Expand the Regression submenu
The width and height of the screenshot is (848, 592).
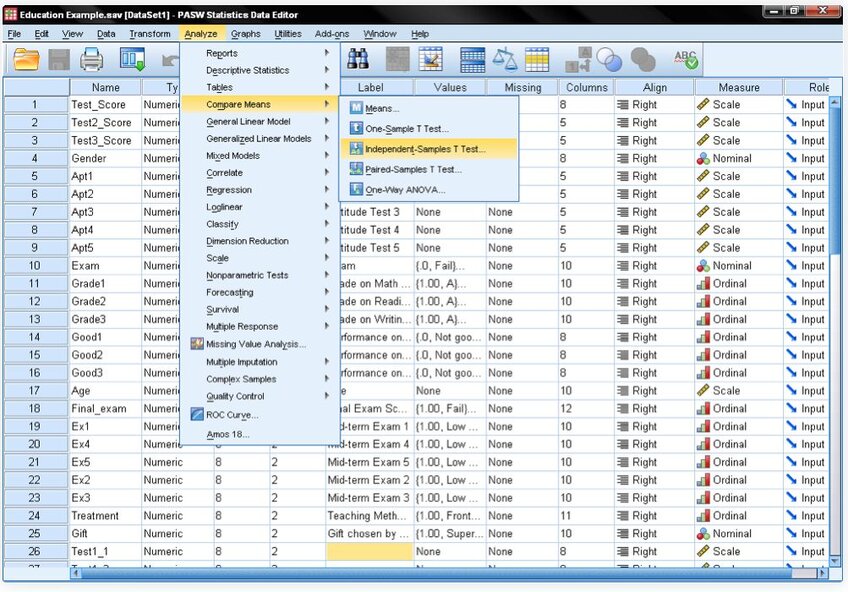click(x=229, y=190)
